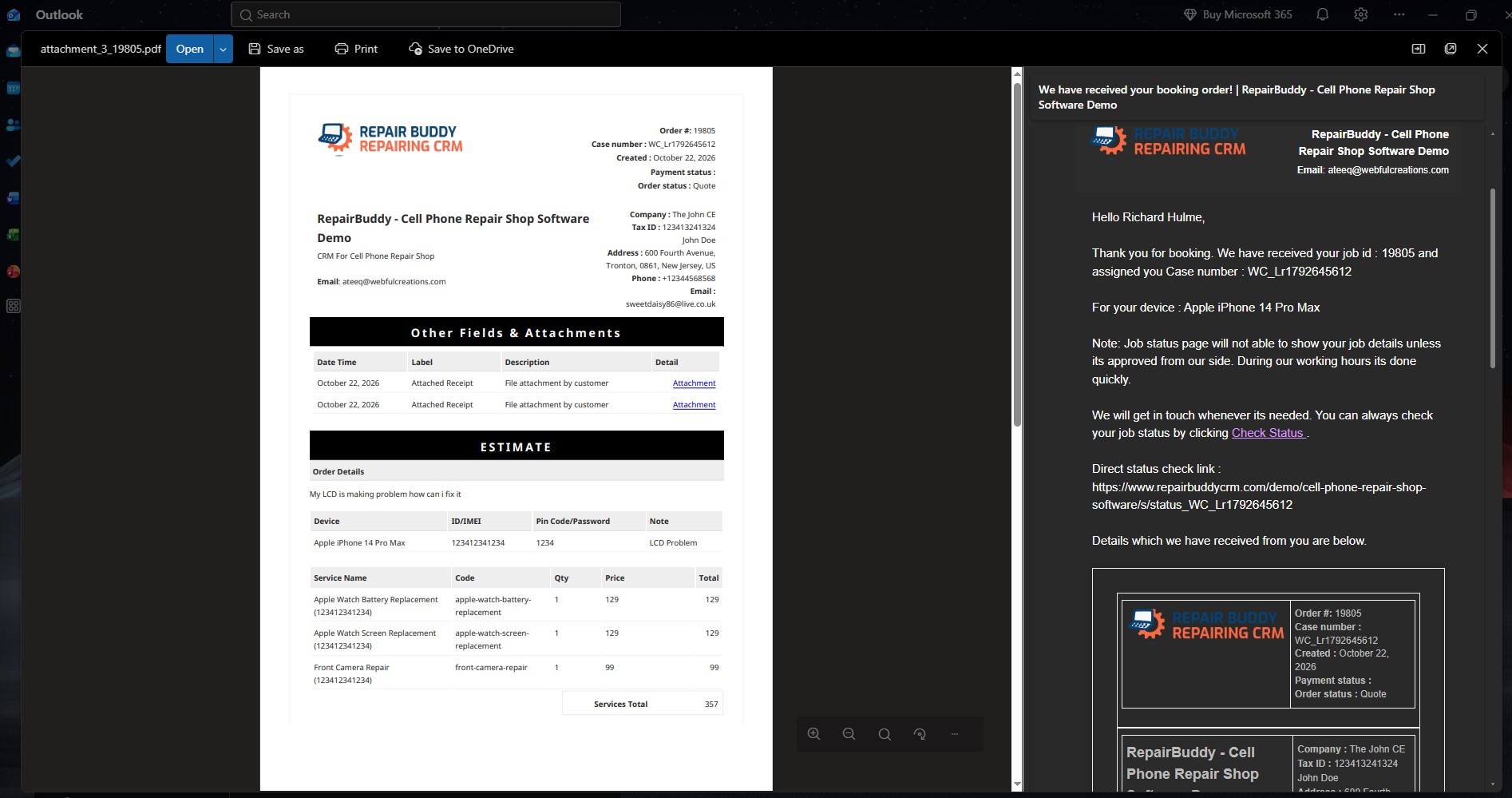Click the Buy Microsoft 365 diamond button
The width and height of the screenshot is (1512, 798).
[1237, 14]
